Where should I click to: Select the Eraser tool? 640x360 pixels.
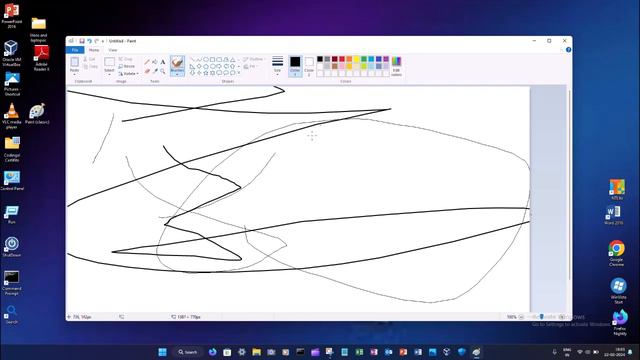[147, 71]
